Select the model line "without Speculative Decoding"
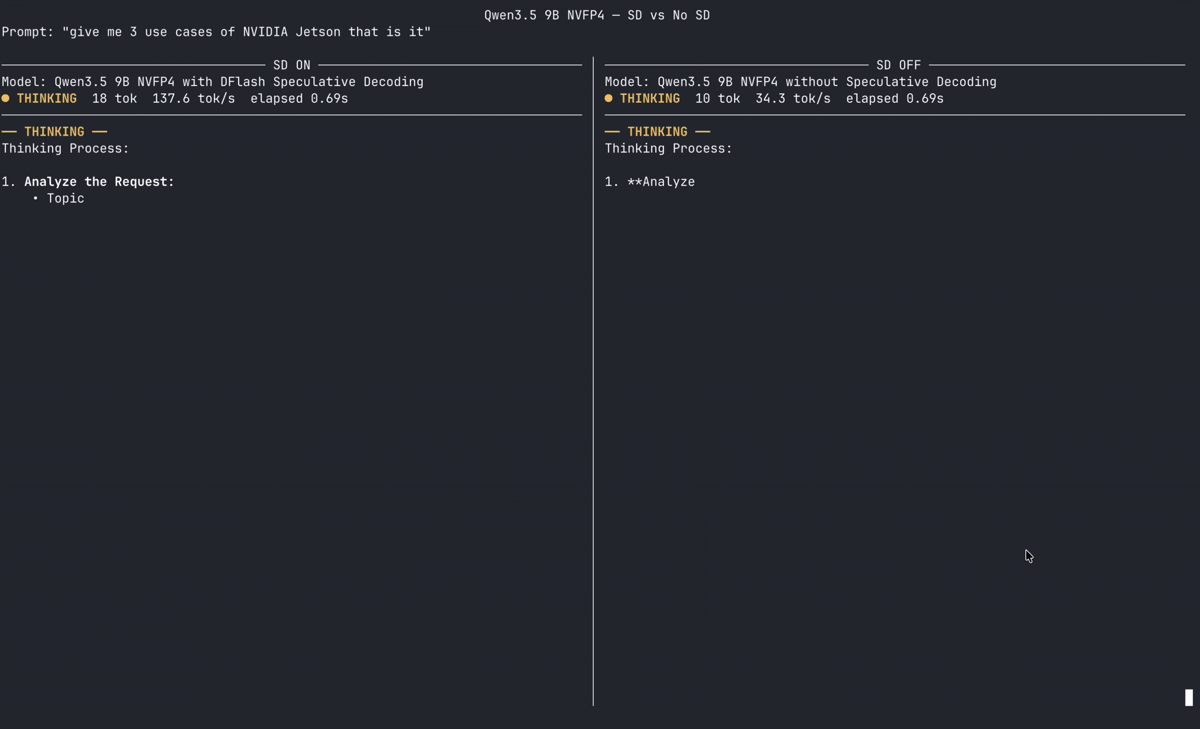Image resolution: width=1200 pixels, height=729 pixels. tap(800, 82)
